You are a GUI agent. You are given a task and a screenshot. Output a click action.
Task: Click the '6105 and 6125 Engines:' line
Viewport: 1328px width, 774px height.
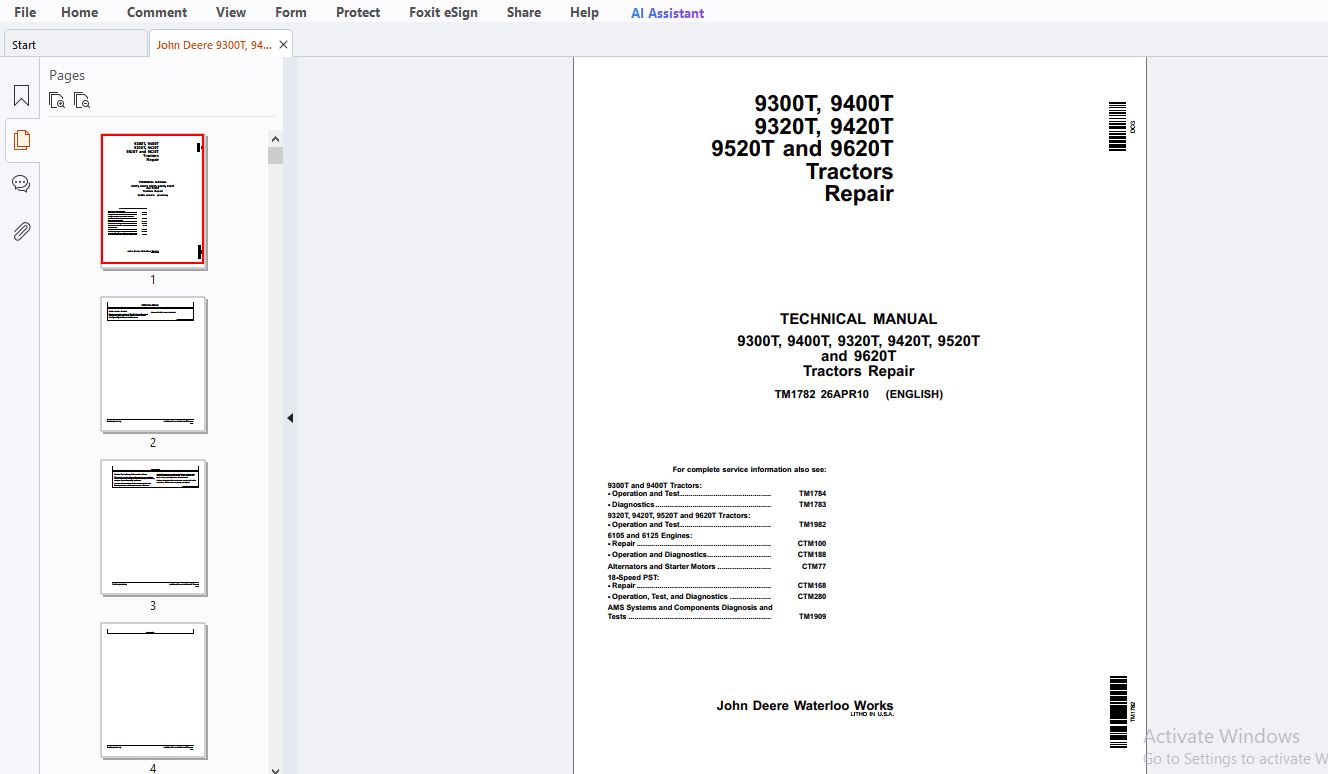[649, 536]
